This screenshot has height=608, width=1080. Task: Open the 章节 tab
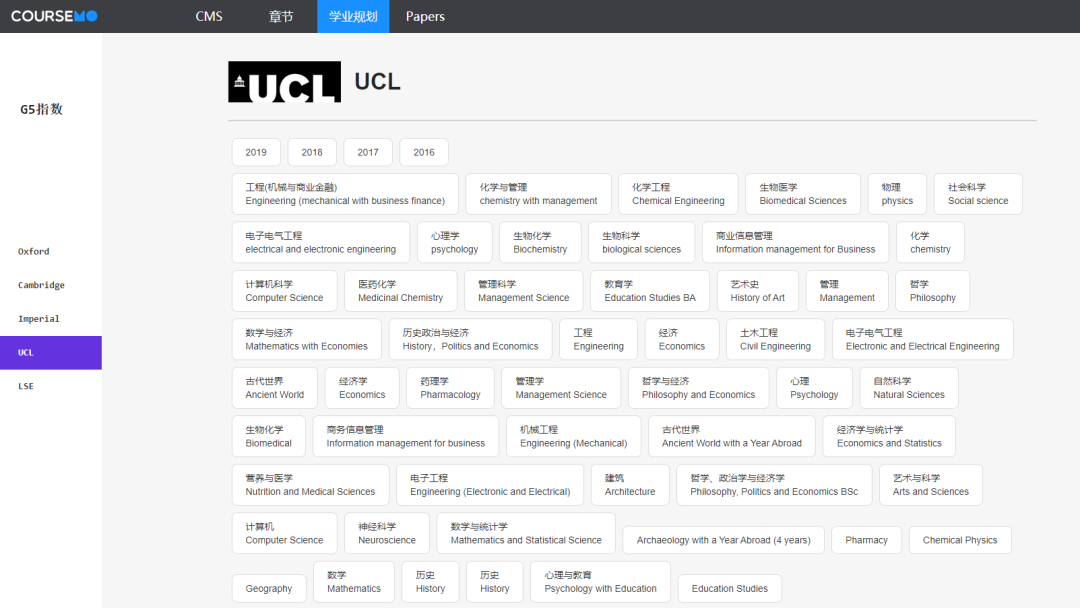point(281,17)
